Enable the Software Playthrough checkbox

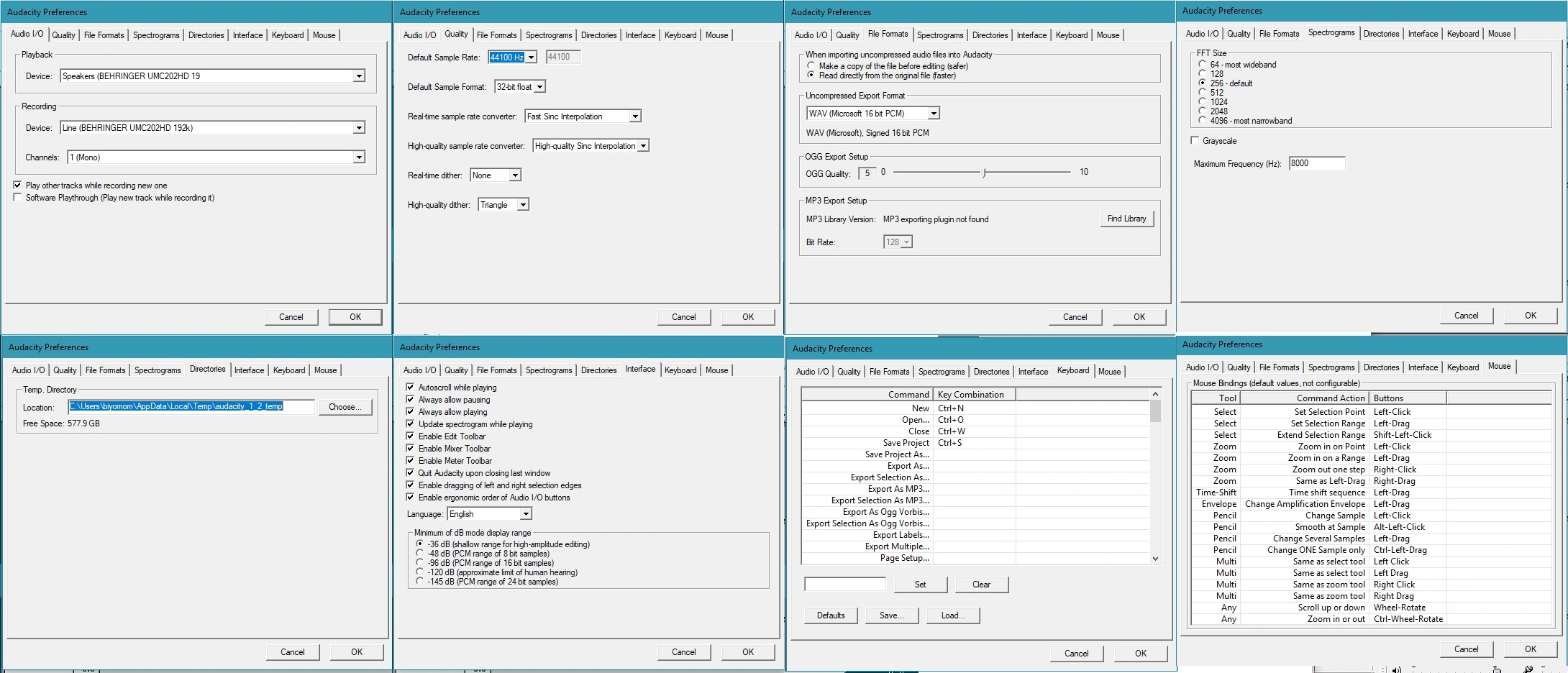[x=18, y=198]
